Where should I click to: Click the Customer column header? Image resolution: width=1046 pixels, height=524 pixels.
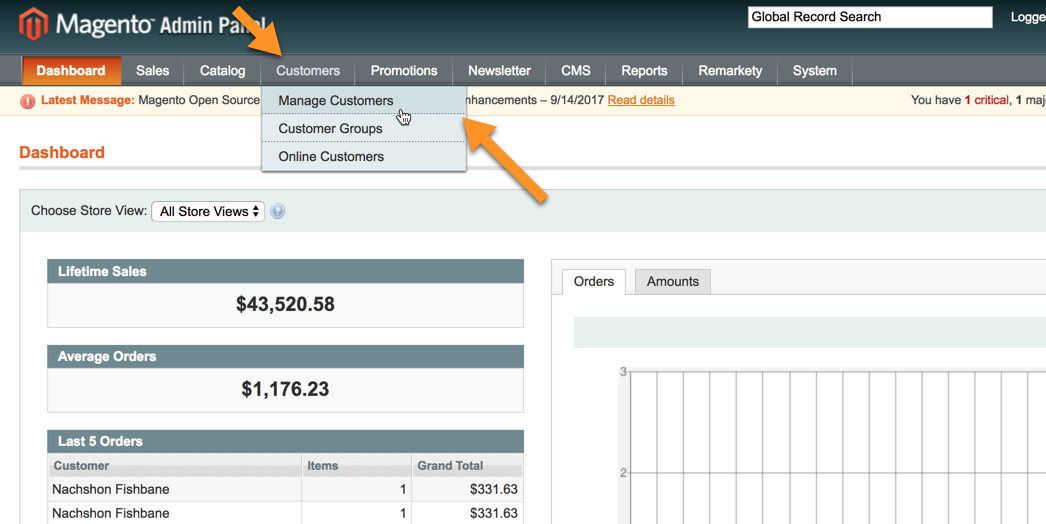(x=175, y=465)
